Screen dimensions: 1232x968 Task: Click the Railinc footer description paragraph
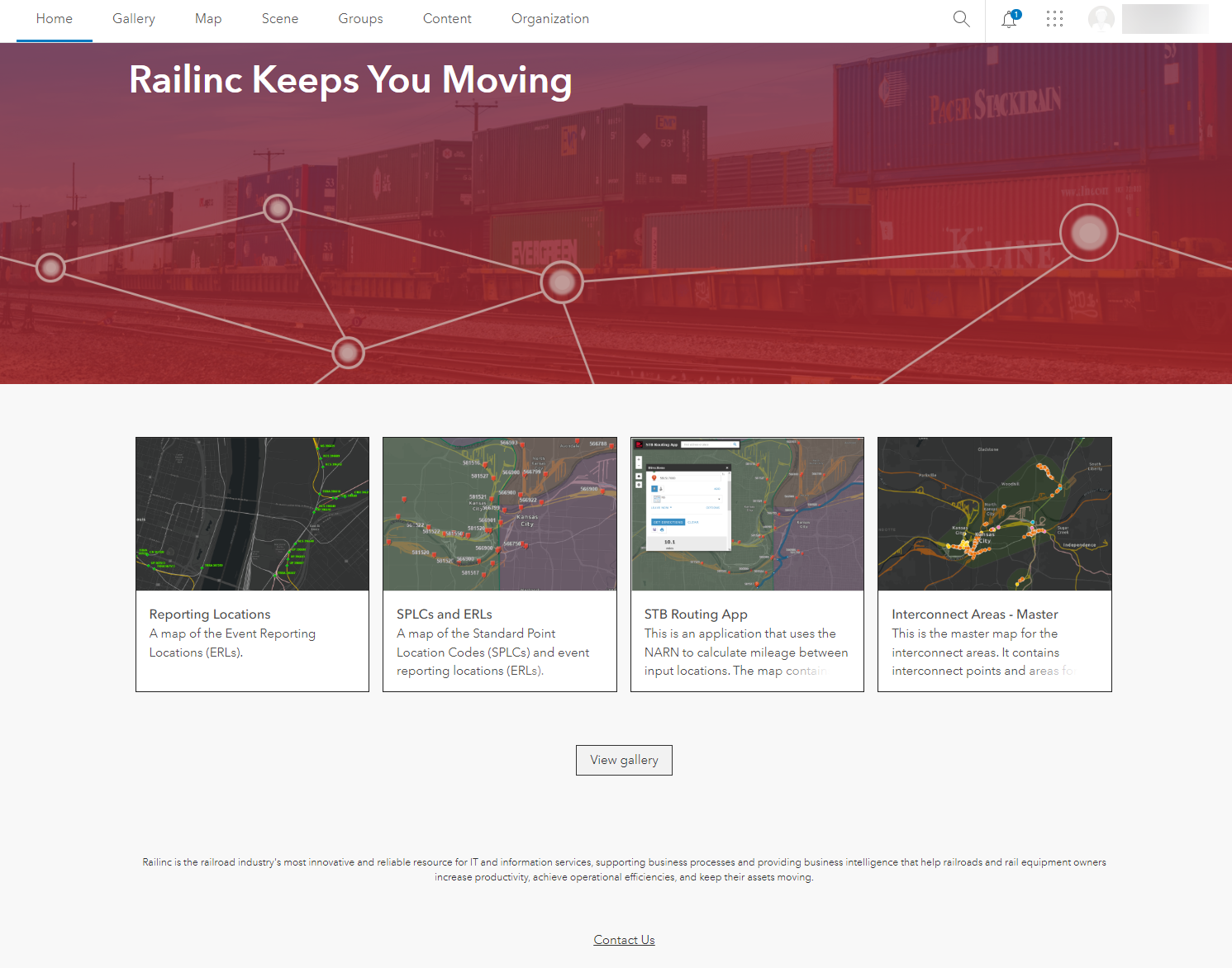coord(624,870)
